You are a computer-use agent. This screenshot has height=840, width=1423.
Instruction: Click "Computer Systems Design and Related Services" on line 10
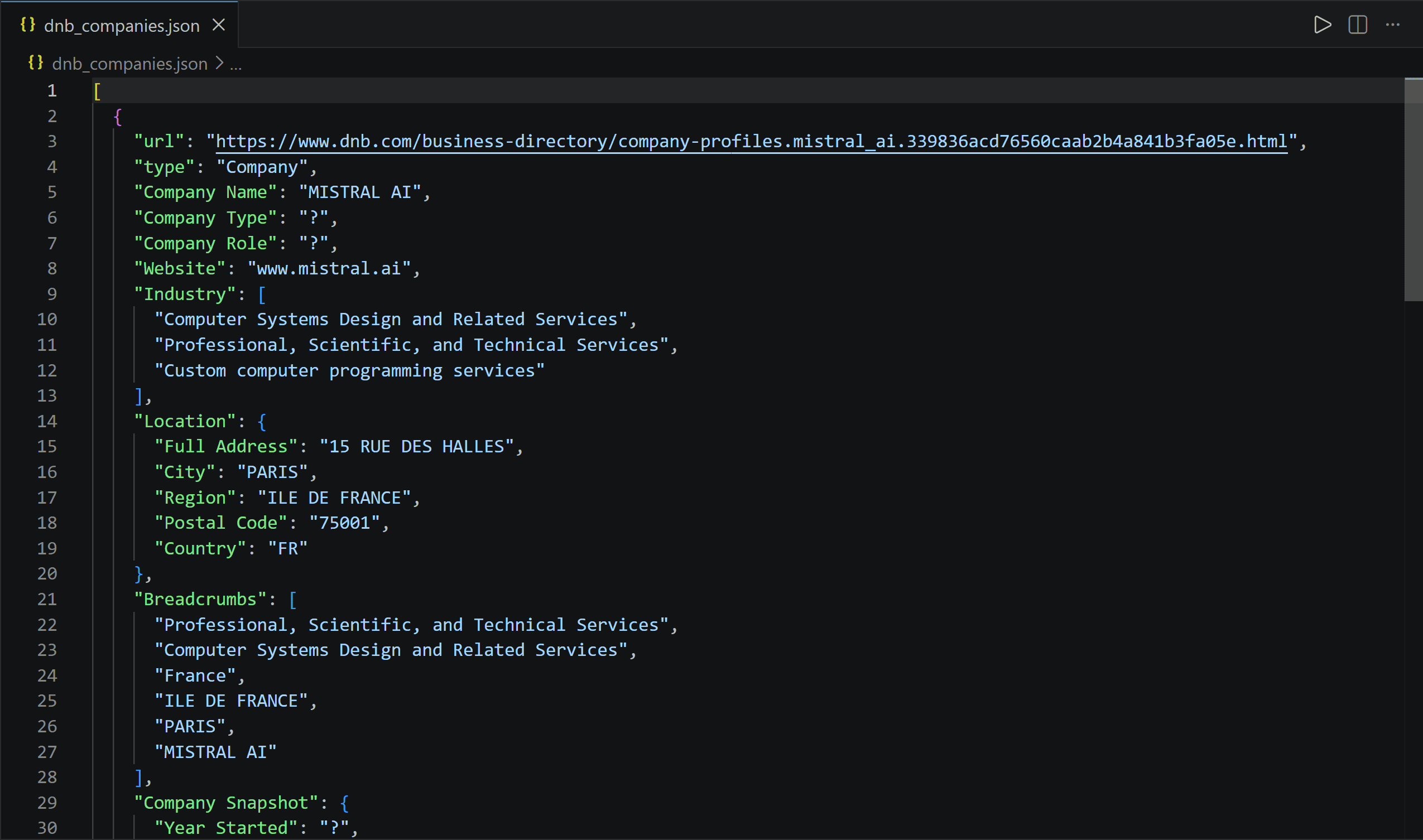391,319
